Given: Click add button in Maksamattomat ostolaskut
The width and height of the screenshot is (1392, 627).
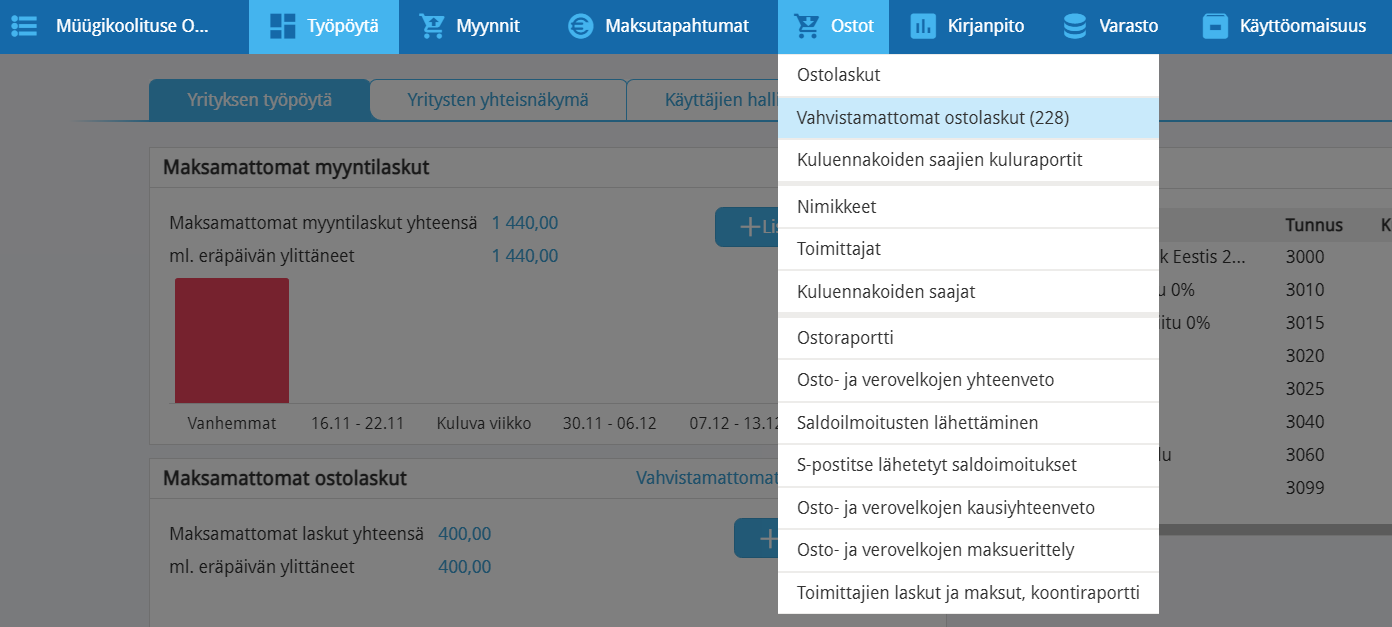Looking at the screenshot, I should pos(757,538).
